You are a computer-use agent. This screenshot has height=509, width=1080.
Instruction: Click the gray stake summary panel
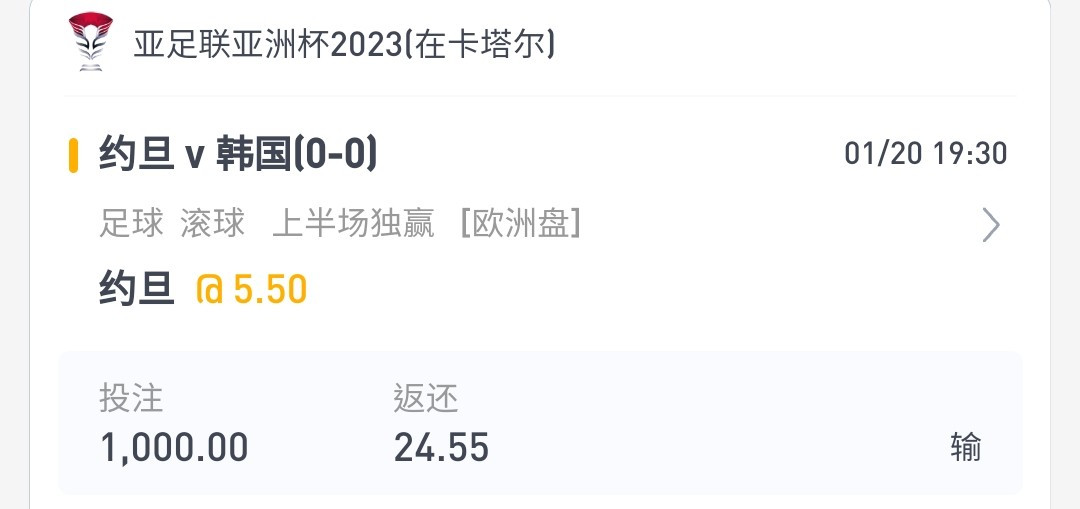[540, 423]
